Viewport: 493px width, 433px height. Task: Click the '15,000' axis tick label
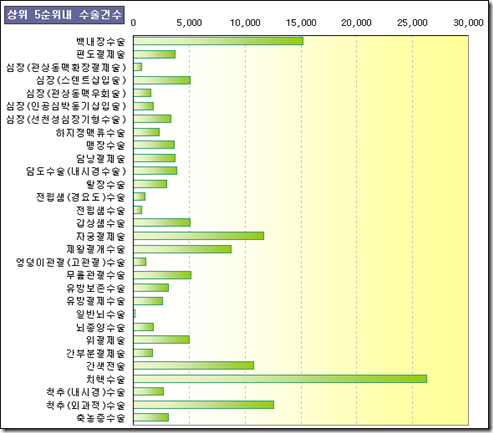click(301, 23)
